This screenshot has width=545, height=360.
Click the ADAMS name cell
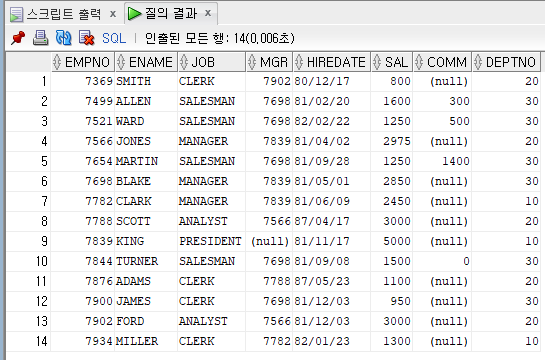[146, 281]
